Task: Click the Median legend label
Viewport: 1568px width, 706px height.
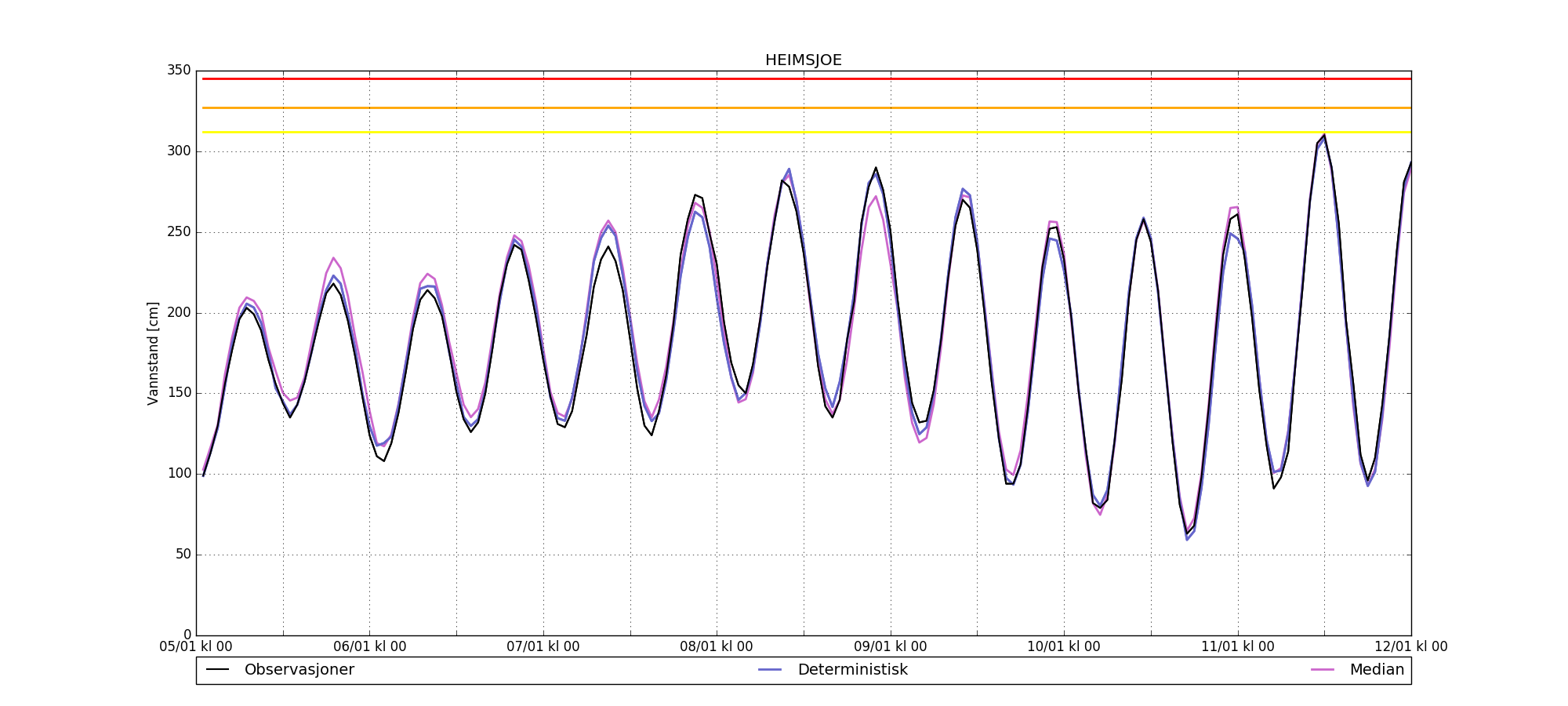Action: [1376, 670]
